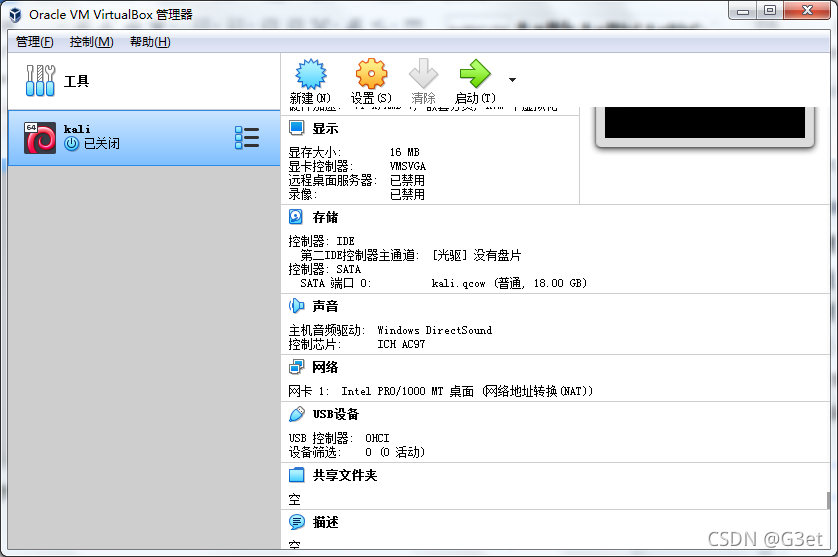
Task: Click the Shared Folders (共享文件夹) icon
Action: click(x=296, y=475)
